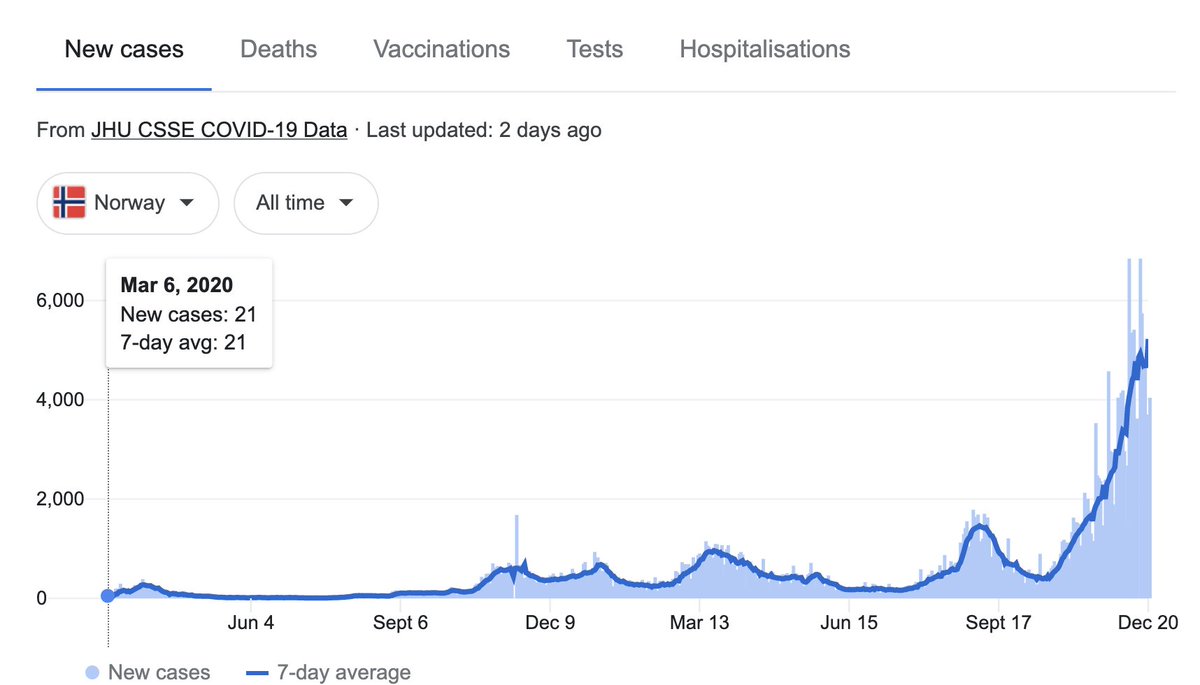Open the Tests tab
1200x685 pixels.
coord(594,49)
